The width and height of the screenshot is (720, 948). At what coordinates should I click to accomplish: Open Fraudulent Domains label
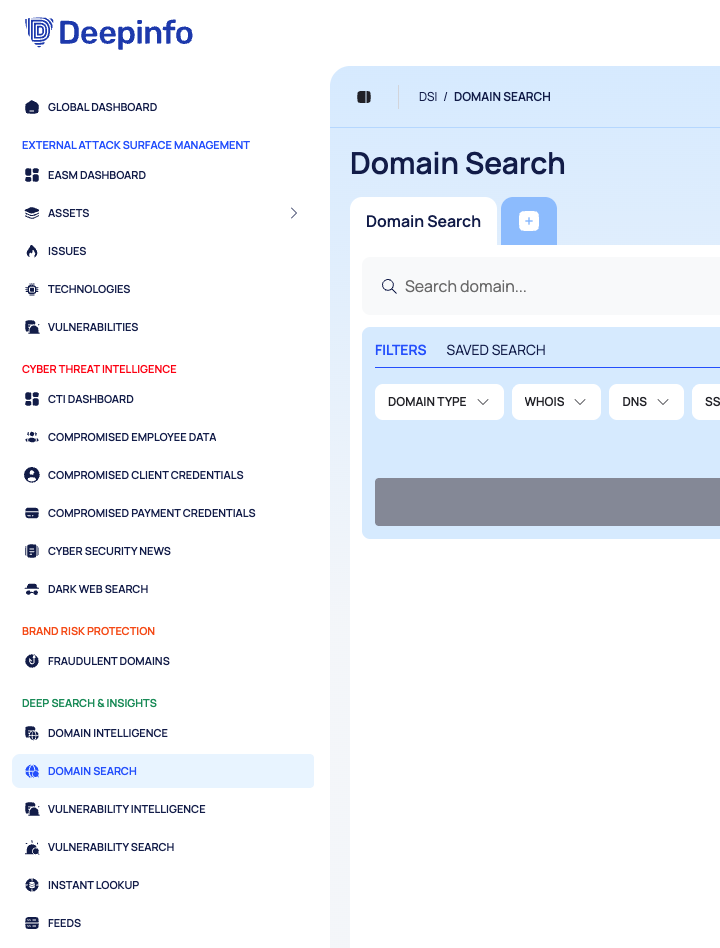pyautogui.click(x=109, y=661)
